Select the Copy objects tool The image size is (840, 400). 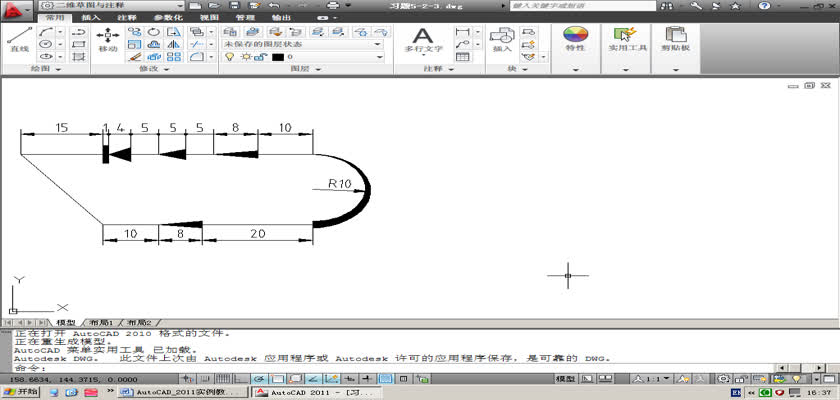click(x=134, y=32)
